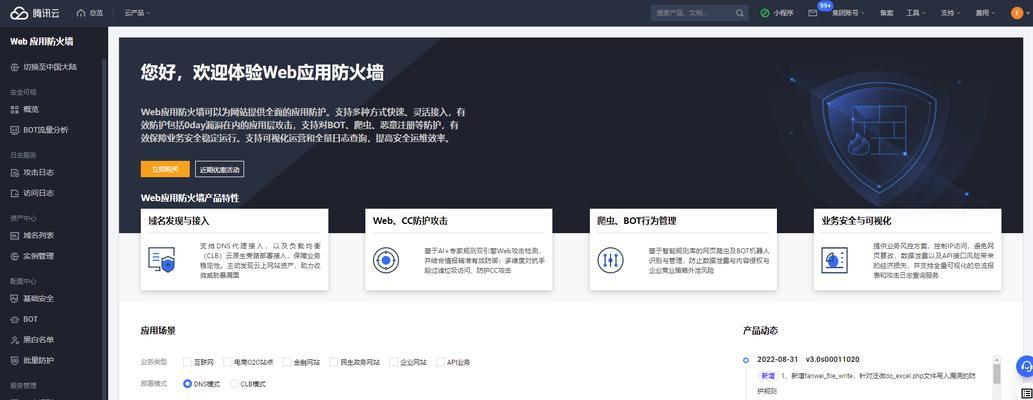The width and height of the screenshot is (1033, 400).
Task: Select the CLB模式 radio button
Action: coord(233,384)
